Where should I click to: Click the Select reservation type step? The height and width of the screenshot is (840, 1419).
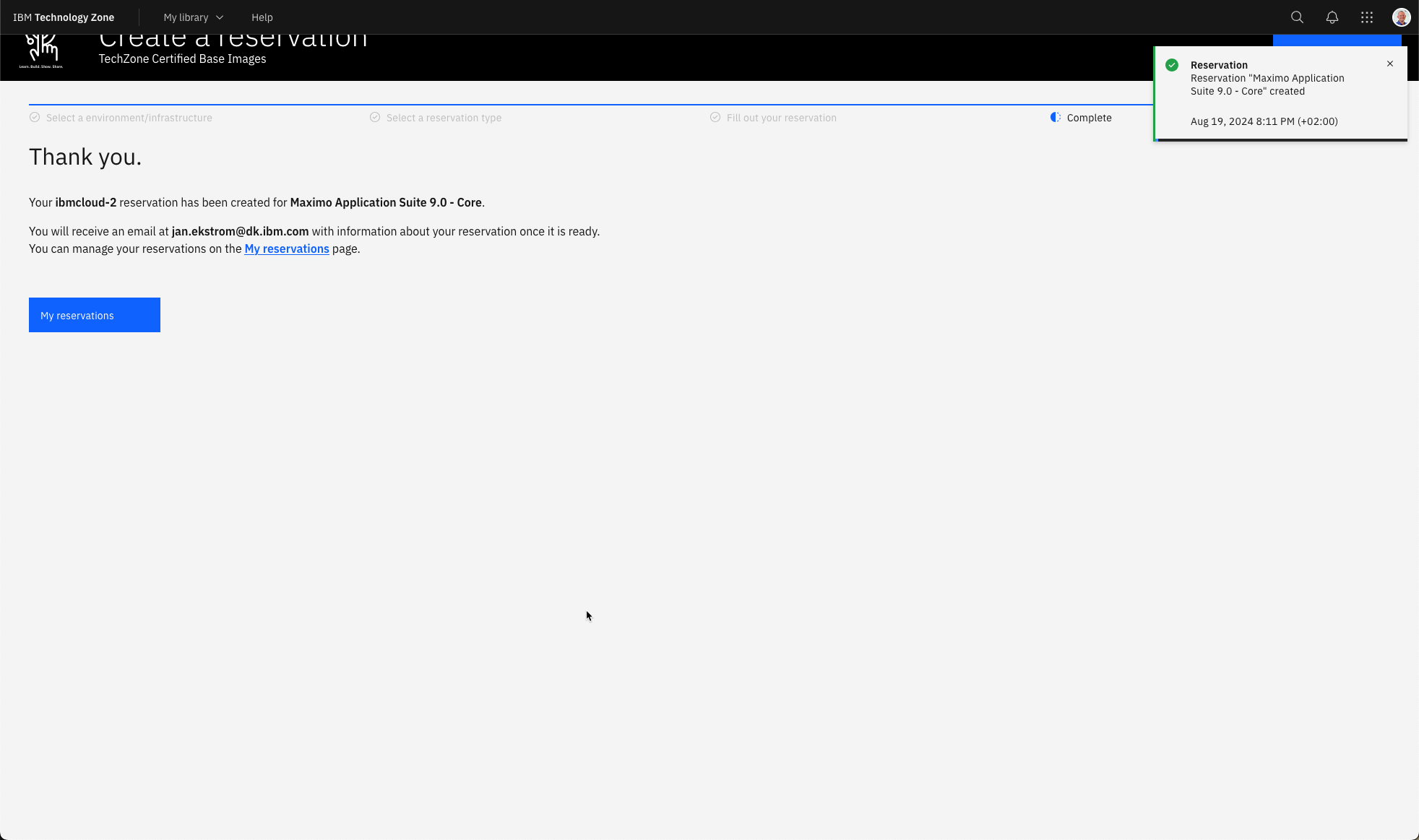pyautogui.click(x=444, y=117)
